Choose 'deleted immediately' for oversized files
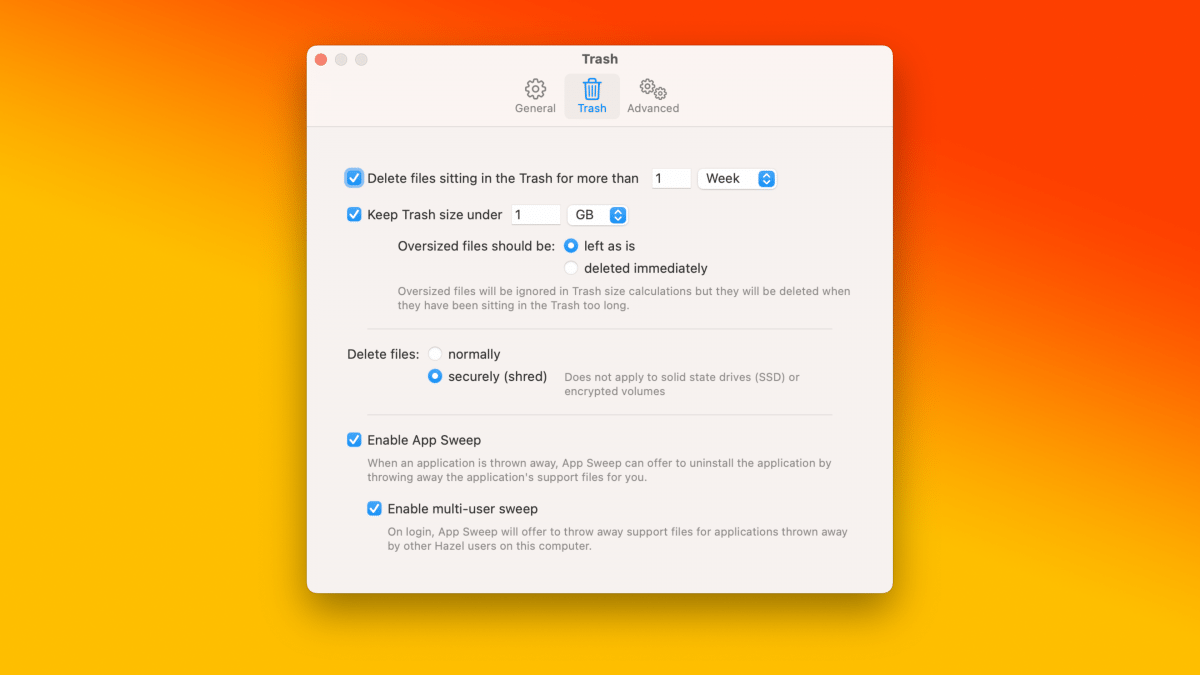The width and height of the screenshot is (1200, 675). 571,268
